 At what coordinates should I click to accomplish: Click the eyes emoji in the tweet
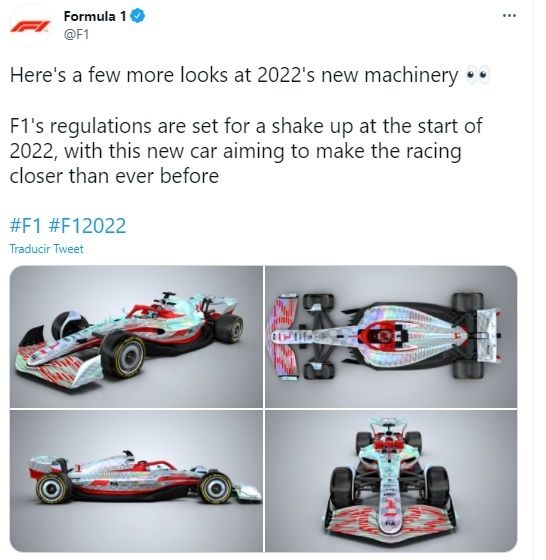coord(478,76)
